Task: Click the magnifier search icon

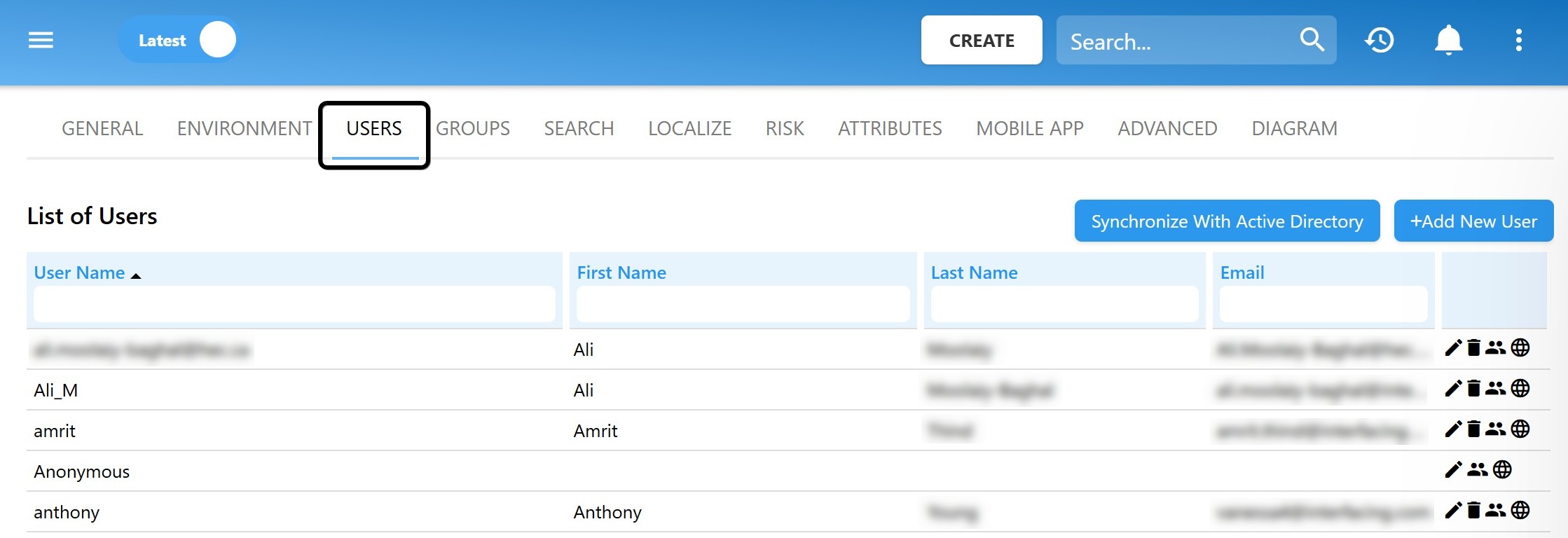Action: tap(1312, 40)
